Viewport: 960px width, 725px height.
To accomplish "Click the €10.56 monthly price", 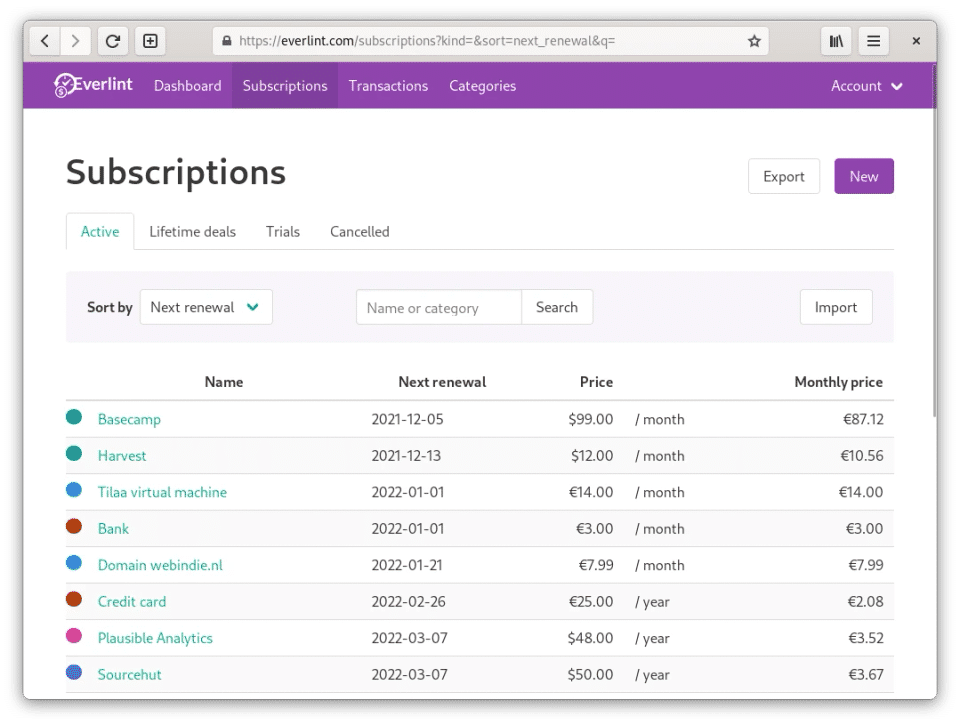I will pyautogui.click(x=861, y=456).
